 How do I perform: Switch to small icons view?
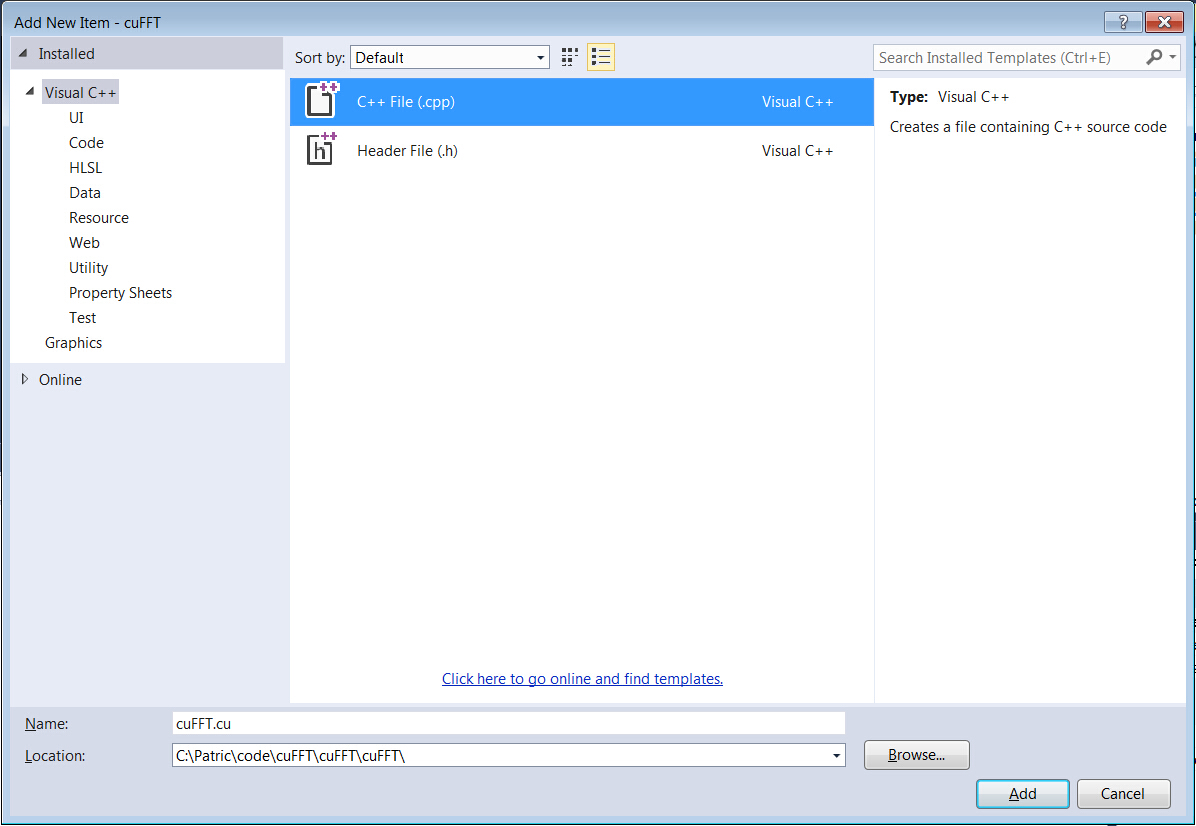[x=570, y=57]
